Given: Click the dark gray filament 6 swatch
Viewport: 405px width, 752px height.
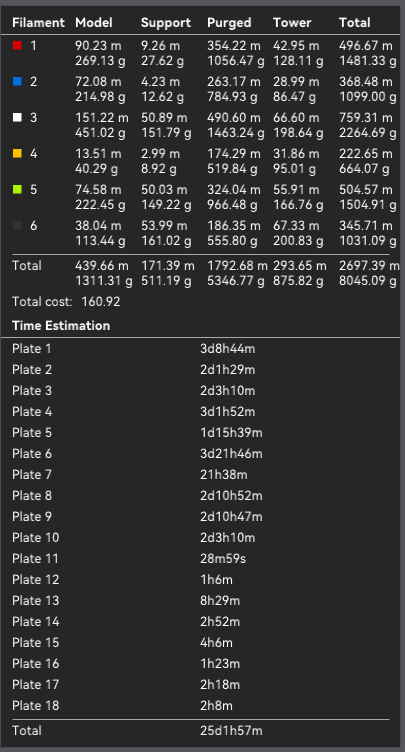Looking at the screenshot, I should coord(17,225).
